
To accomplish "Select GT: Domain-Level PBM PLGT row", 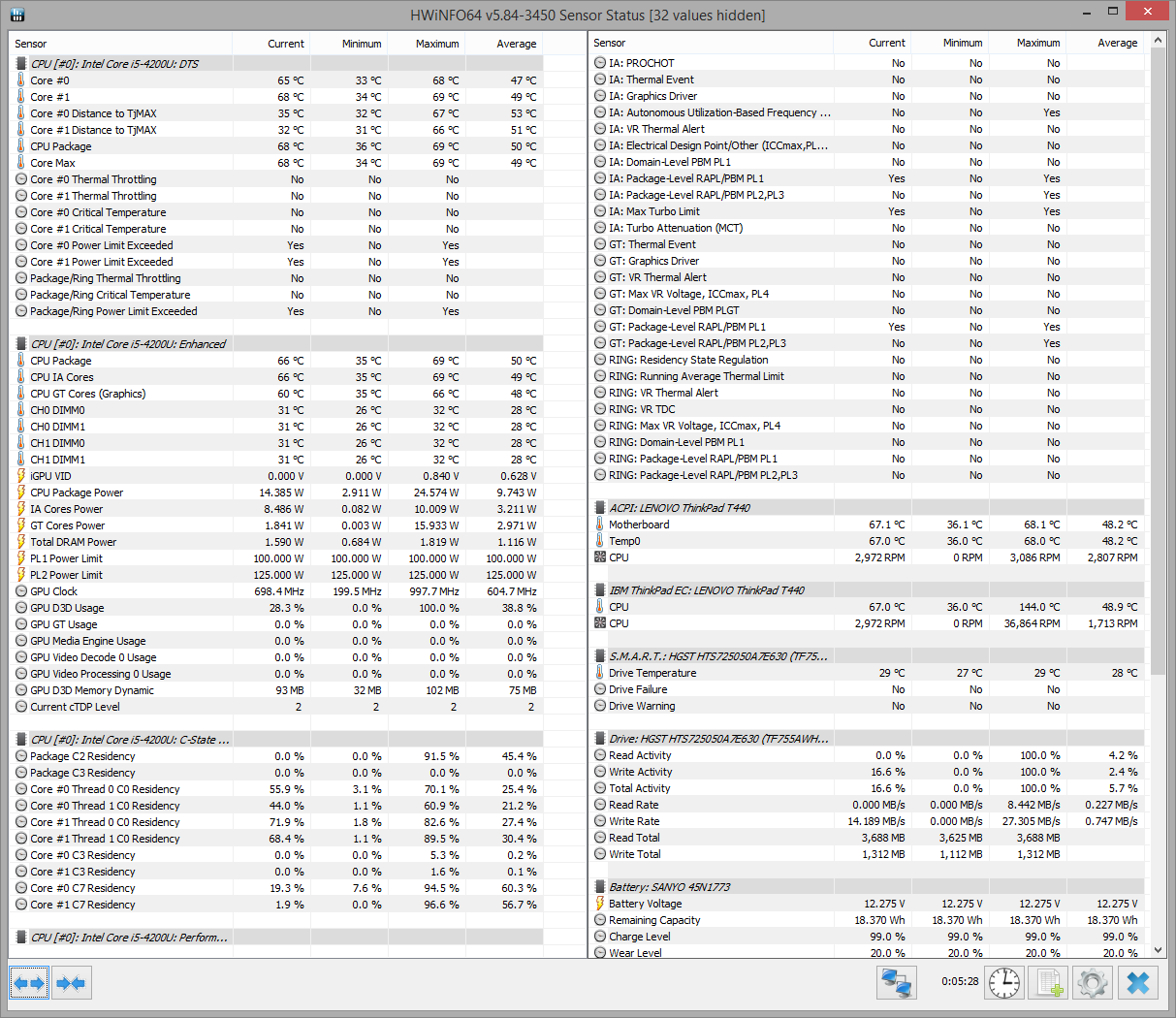I will (x=867, y=310).
